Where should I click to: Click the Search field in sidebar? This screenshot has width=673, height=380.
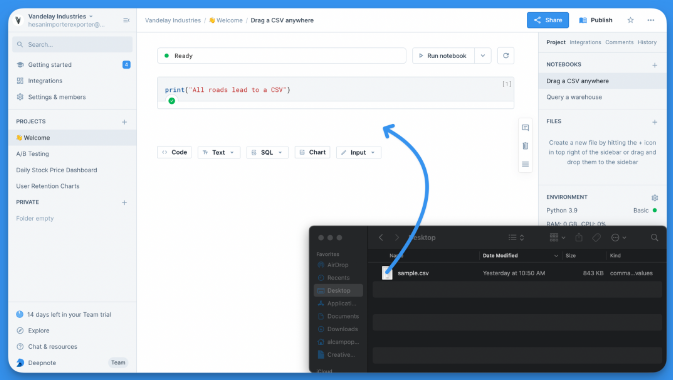pos(73,44)
